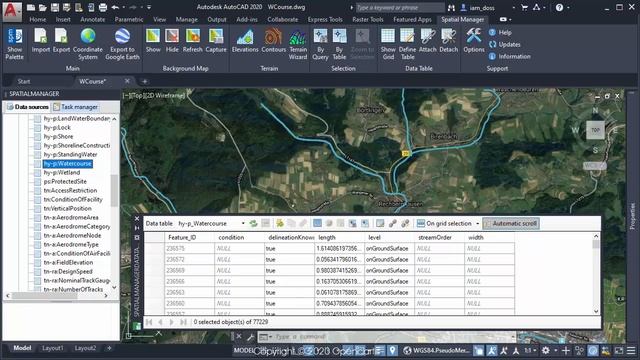Switch to the Layout1 tab
This screenshot has height=360, width=640.
53,348
